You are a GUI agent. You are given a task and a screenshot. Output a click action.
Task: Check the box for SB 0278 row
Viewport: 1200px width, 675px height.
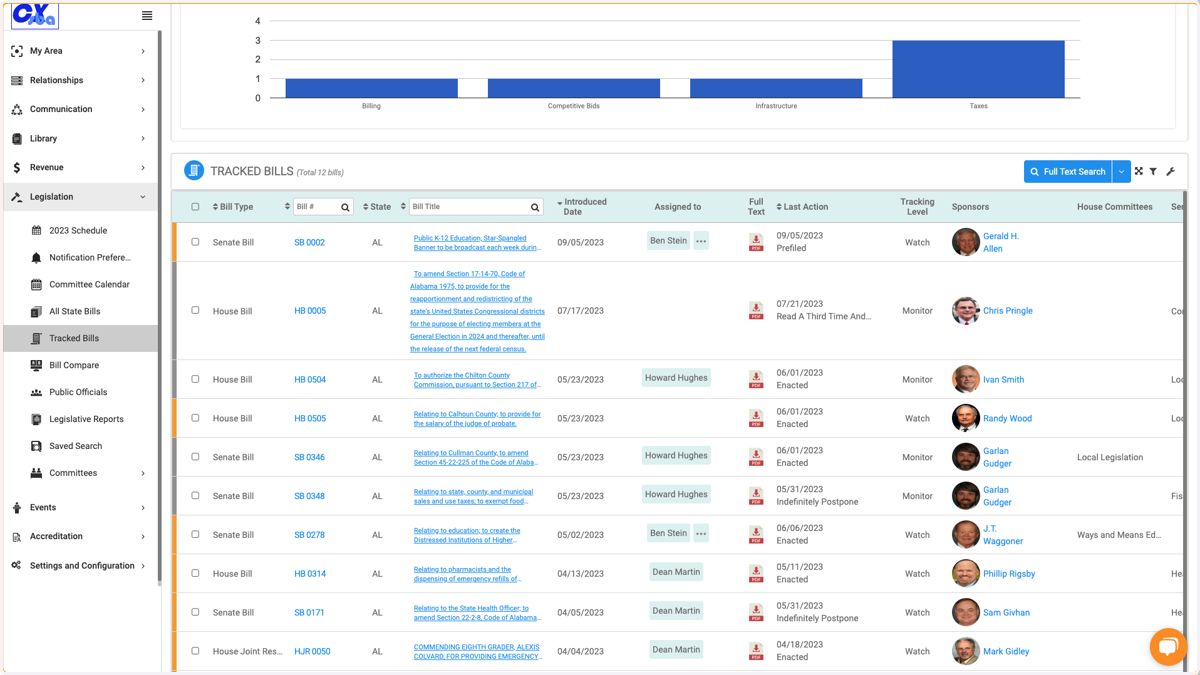(x=195, y=535)
